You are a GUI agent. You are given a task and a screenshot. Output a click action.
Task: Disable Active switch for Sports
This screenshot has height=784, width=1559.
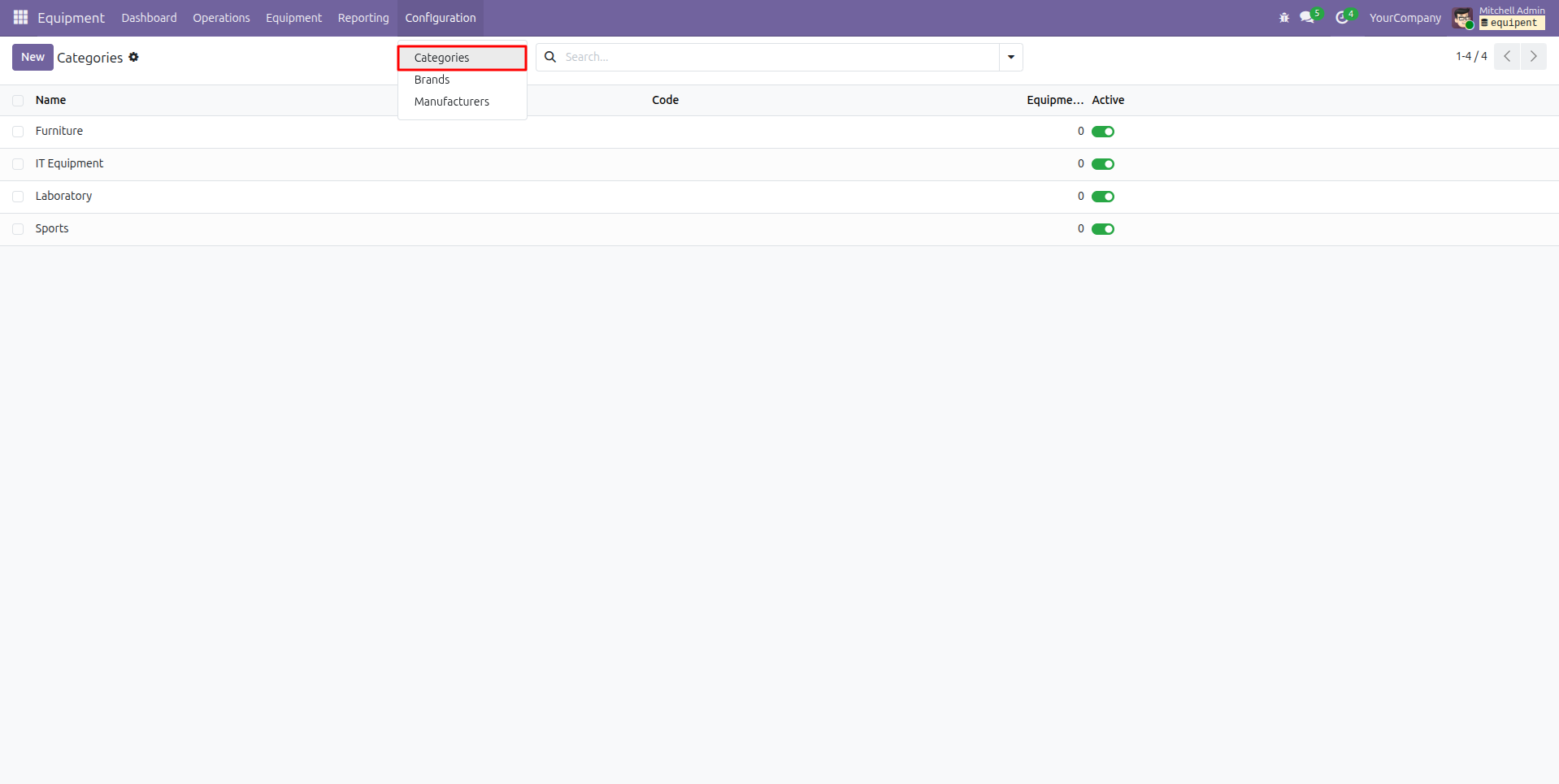click(x=1103, y=229)
